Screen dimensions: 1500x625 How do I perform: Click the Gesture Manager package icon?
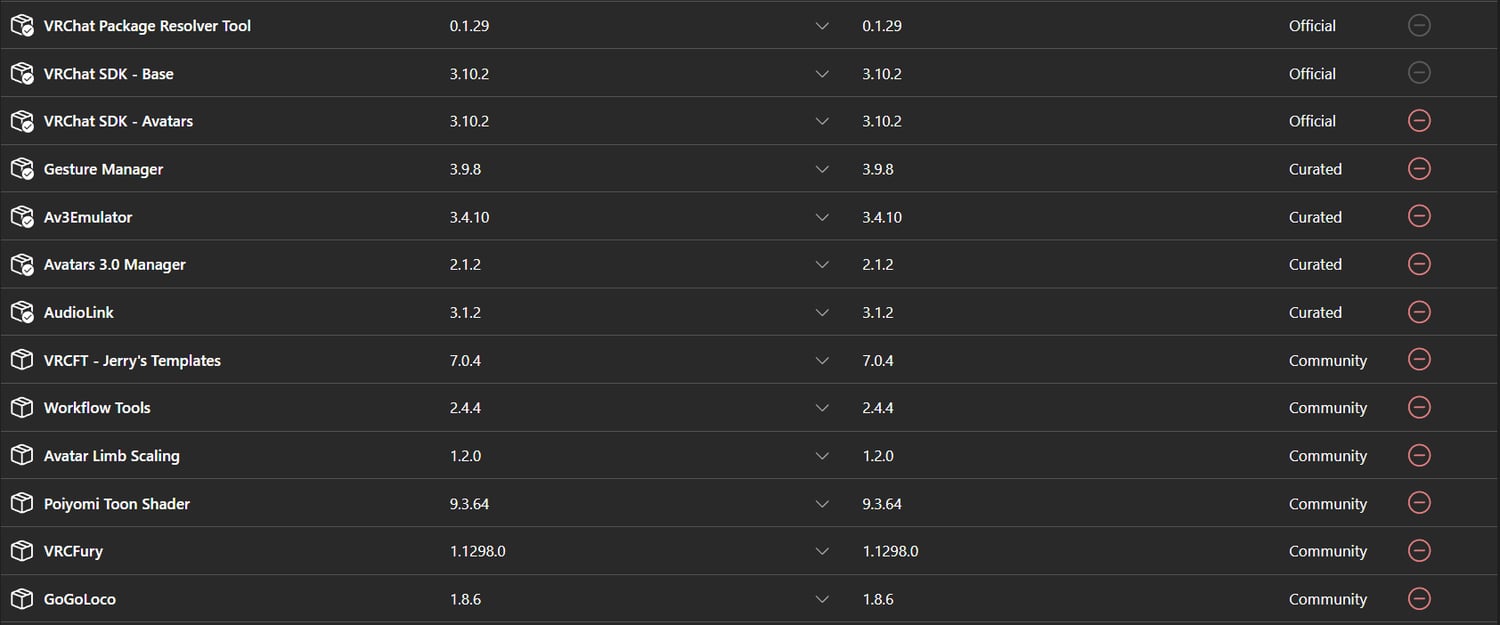(x=22, y=169)
